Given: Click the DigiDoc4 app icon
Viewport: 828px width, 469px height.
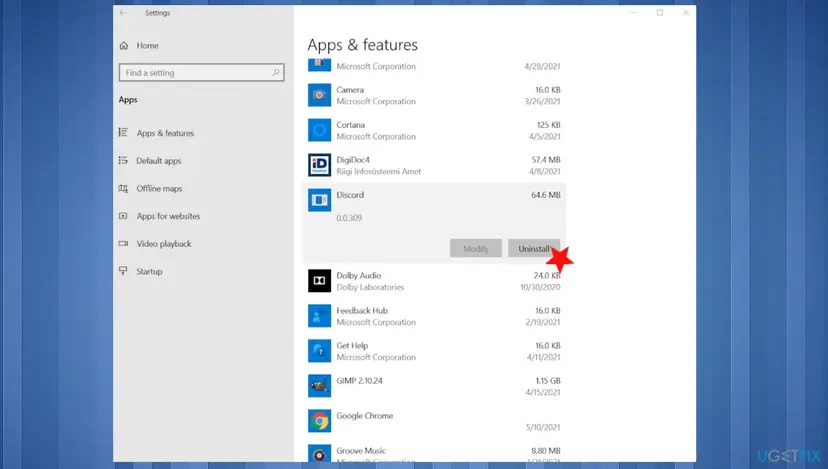Looking at the screenshot, I should (x=319, y=165).
